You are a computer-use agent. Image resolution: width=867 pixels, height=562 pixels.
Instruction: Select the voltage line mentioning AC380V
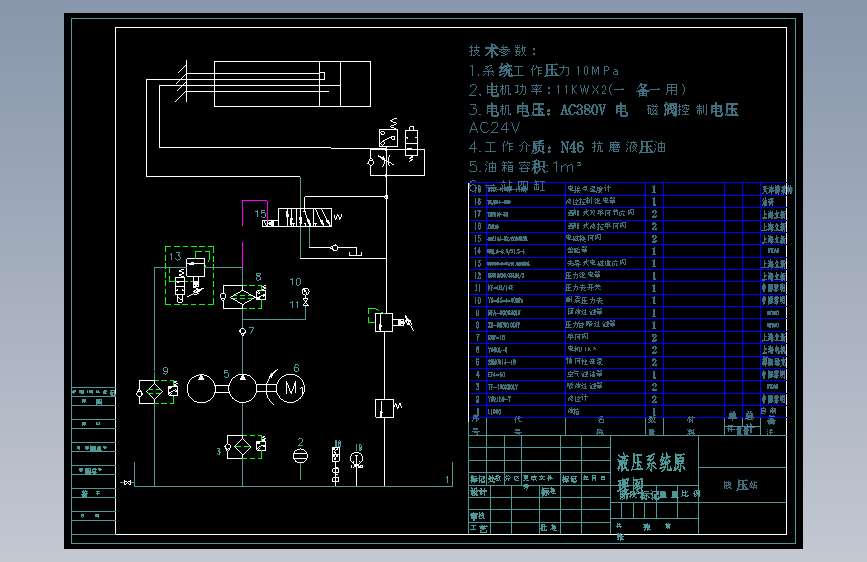pyautogui.click(x=603, y=110)
